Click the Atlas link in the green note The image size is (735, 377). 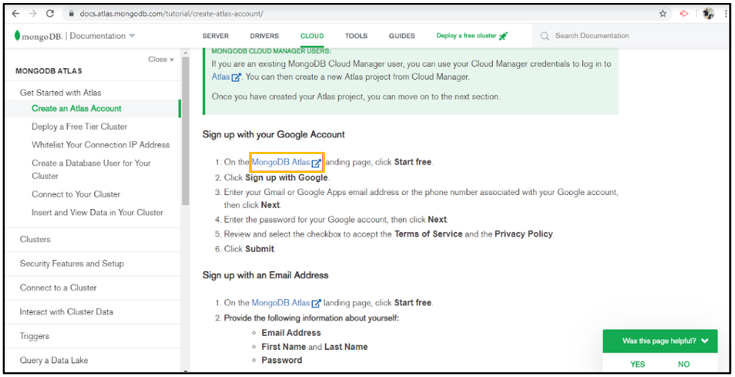point(221,77)
